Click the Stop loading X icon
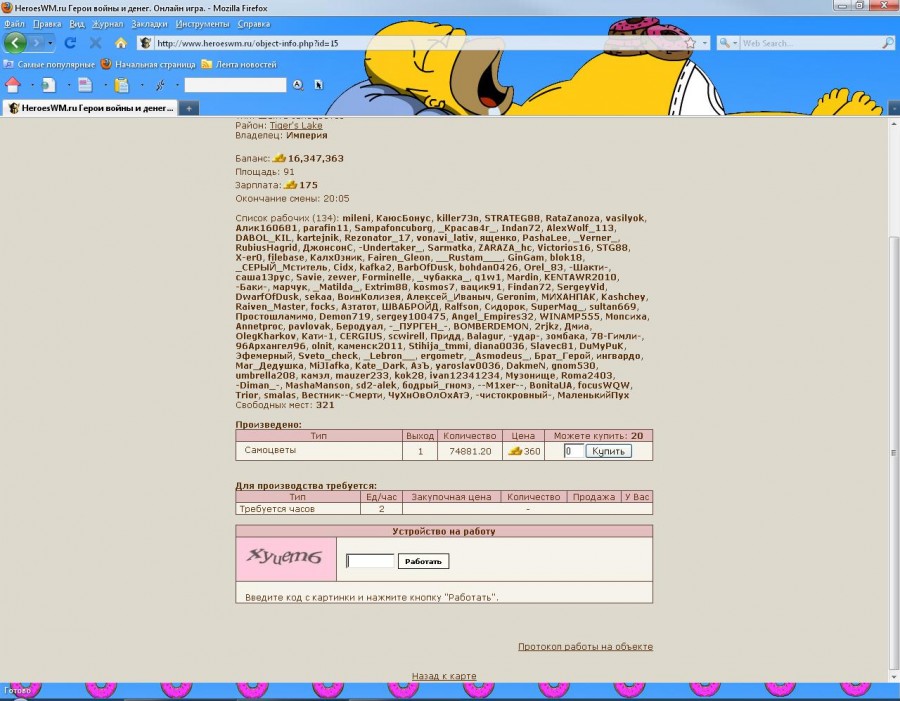900x701 pixels. coord(95,43)
